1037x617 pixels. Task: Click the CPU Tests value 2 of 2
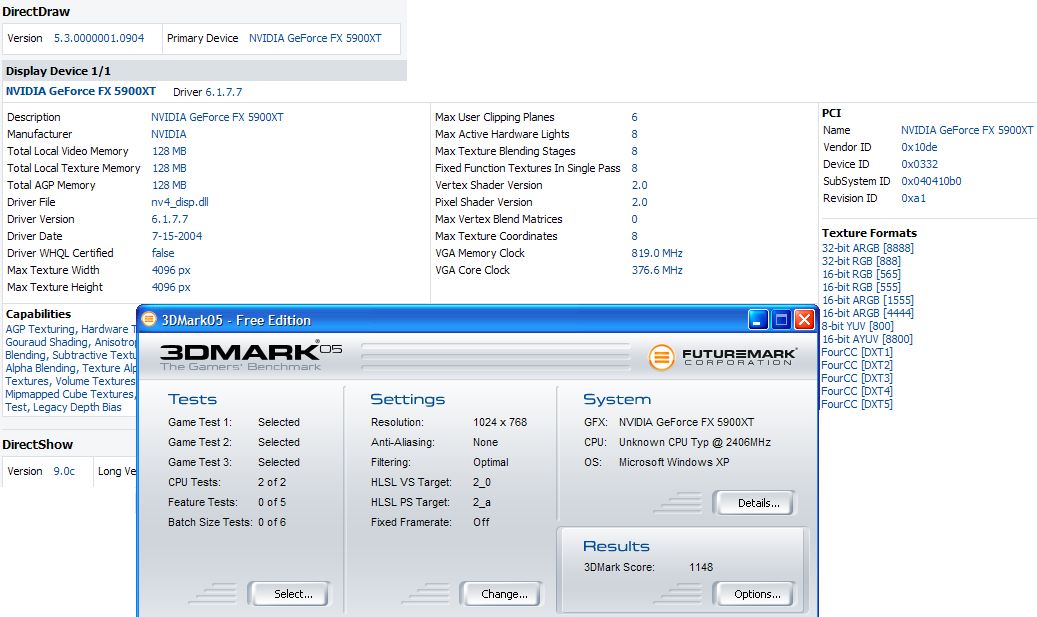click(x=272, y=482)
